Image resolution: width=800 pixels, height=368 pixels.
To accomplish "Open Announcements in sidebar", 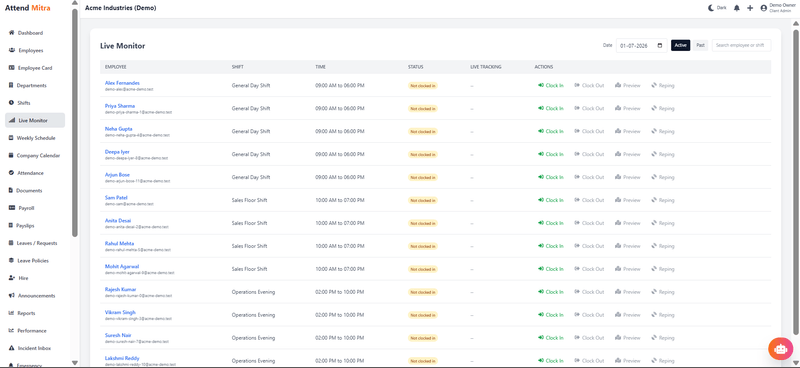I will tap(32, 296).
